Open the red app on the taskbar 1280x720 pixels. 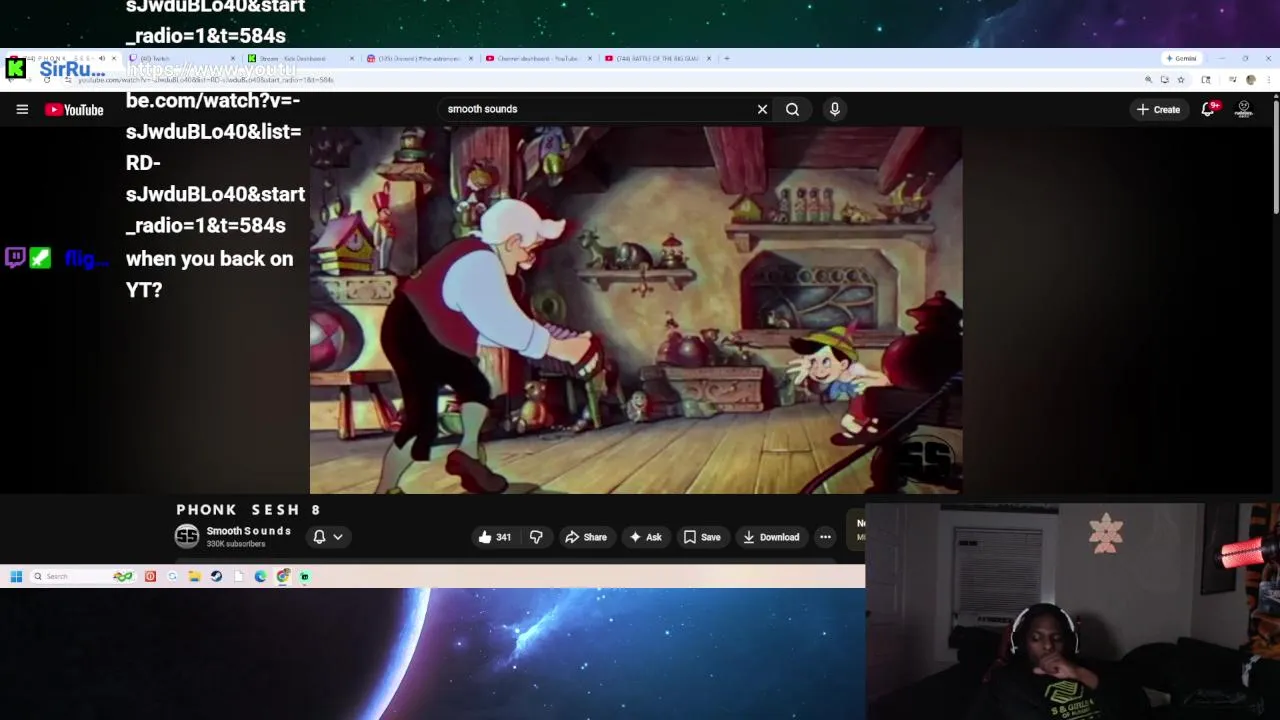(x=150, y=576)
